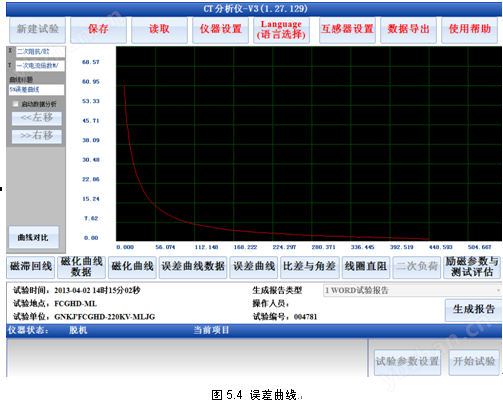Image resolution: width=503 pixels, height=403 pixels.
Task: Switch to the 磁化曲线数据 tab
Action: (x=81, y=267)
